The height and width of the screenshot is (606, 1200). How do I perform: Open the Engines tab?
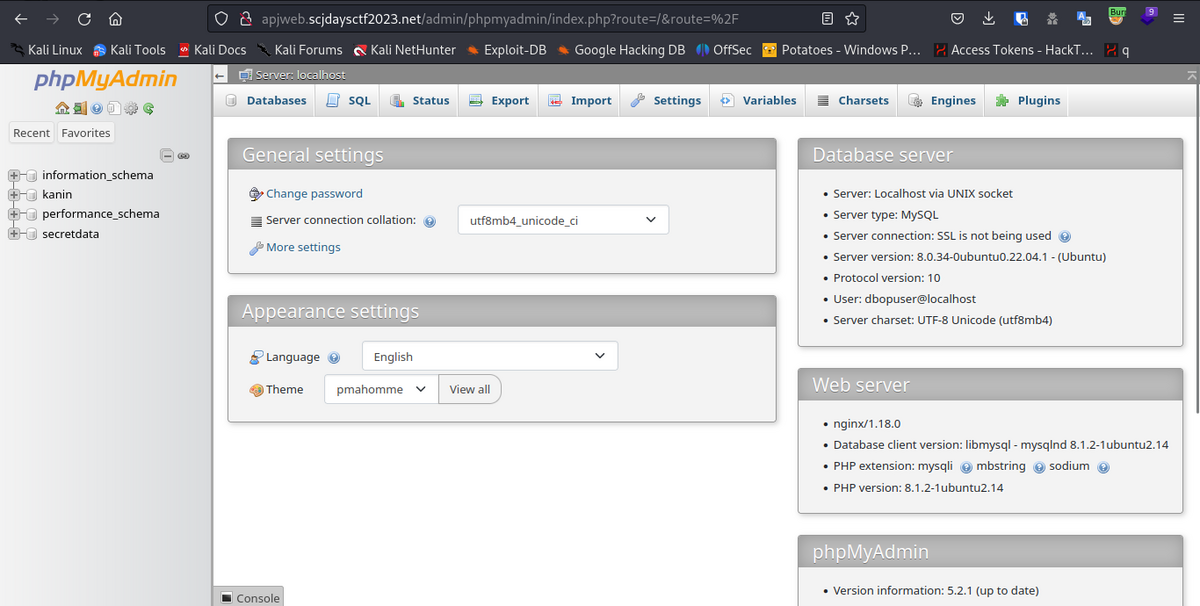coord(941,100)
